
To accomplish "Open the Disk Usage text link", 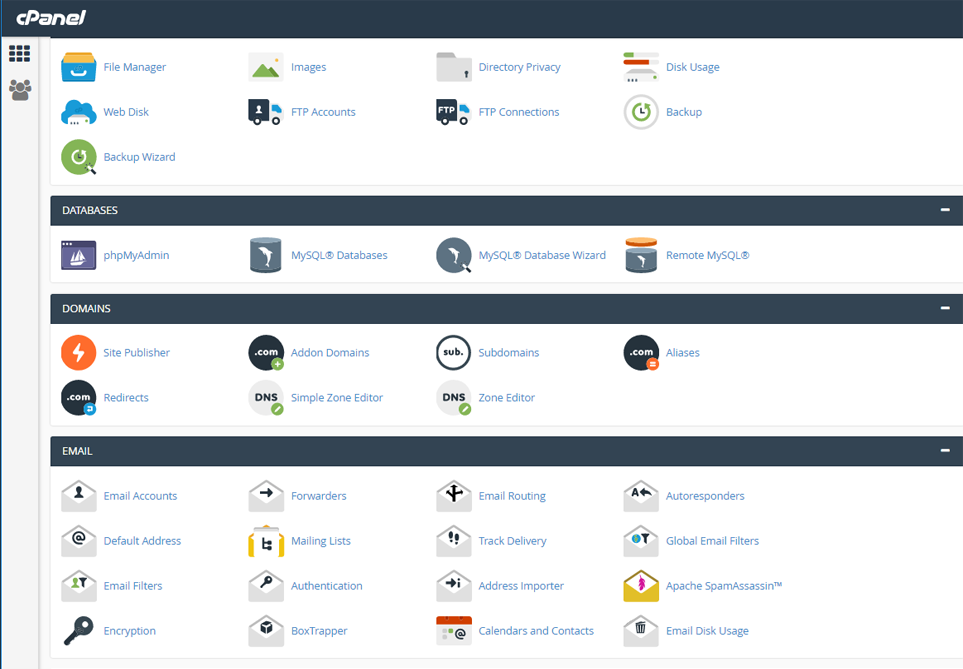I will [693, 67].
